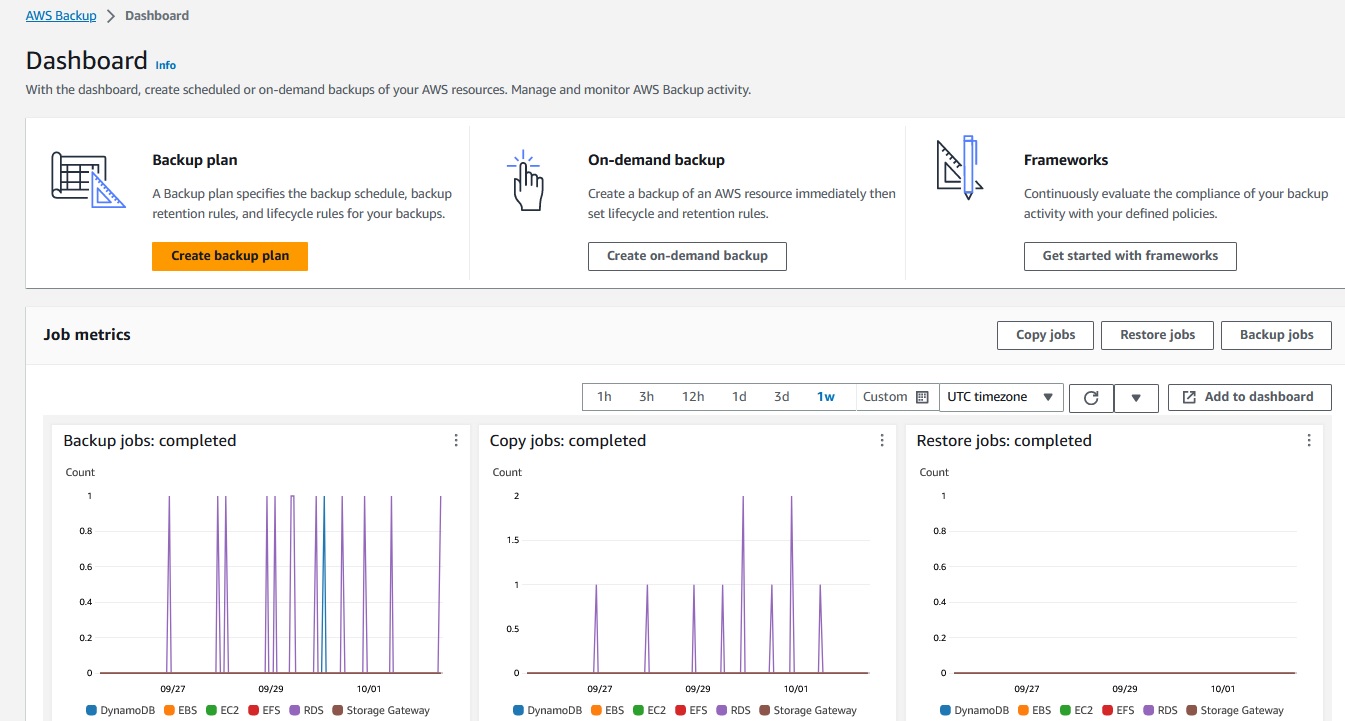This screenshot has height=721, width=1345.
Task: Click the Backup plan blueprint icon
Action: tap(88, 179)
